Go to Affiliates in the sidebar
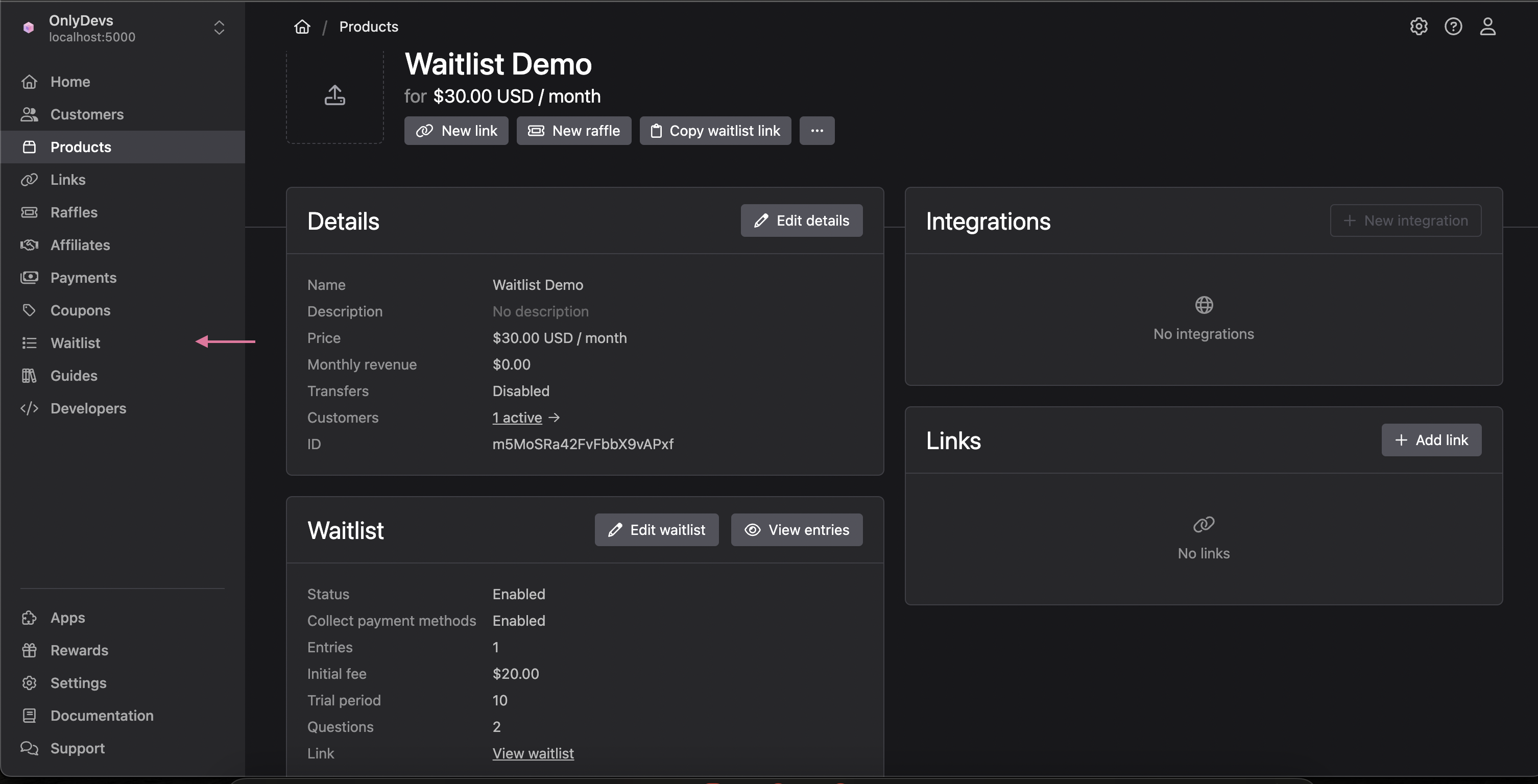The width and height of the screenshot is (1538, 784). (80, 245)
